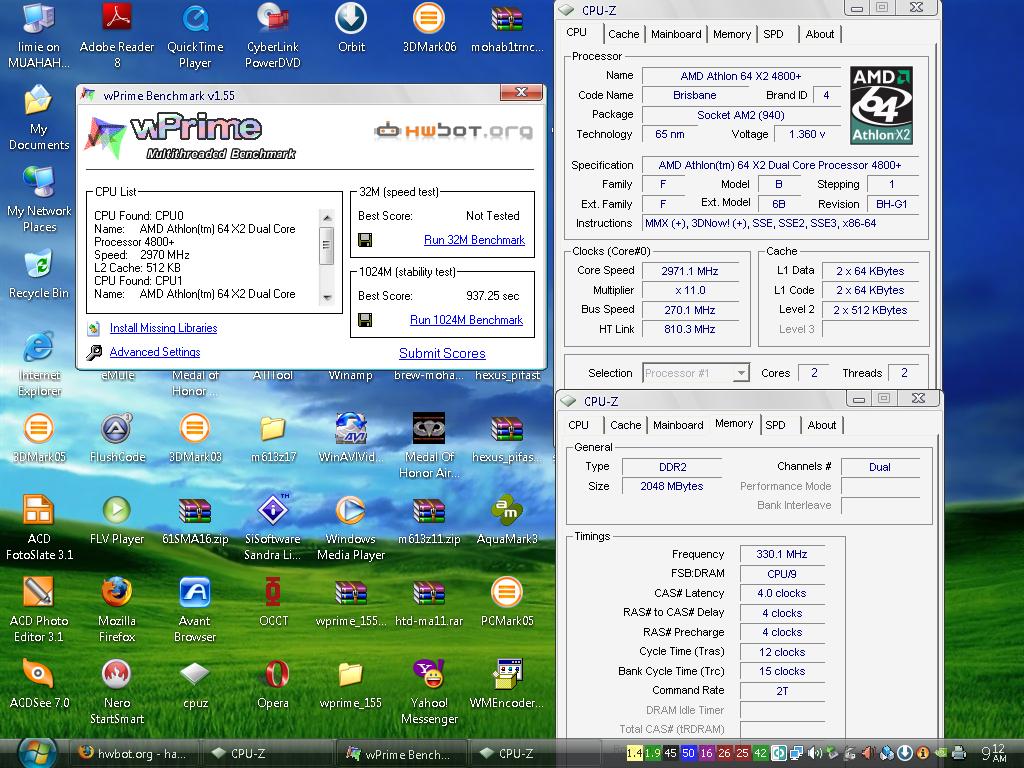The image size is (1024, 768).
Task: Click the hwbot.org logo in wPrime
Action: (454, 131)
